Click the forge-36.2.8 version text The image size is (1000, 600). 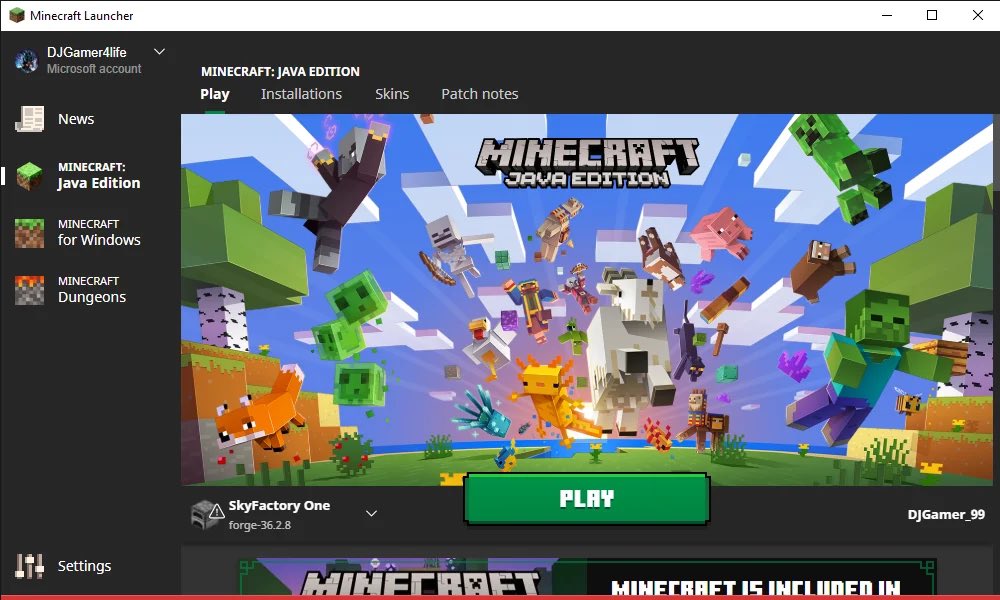260,525
